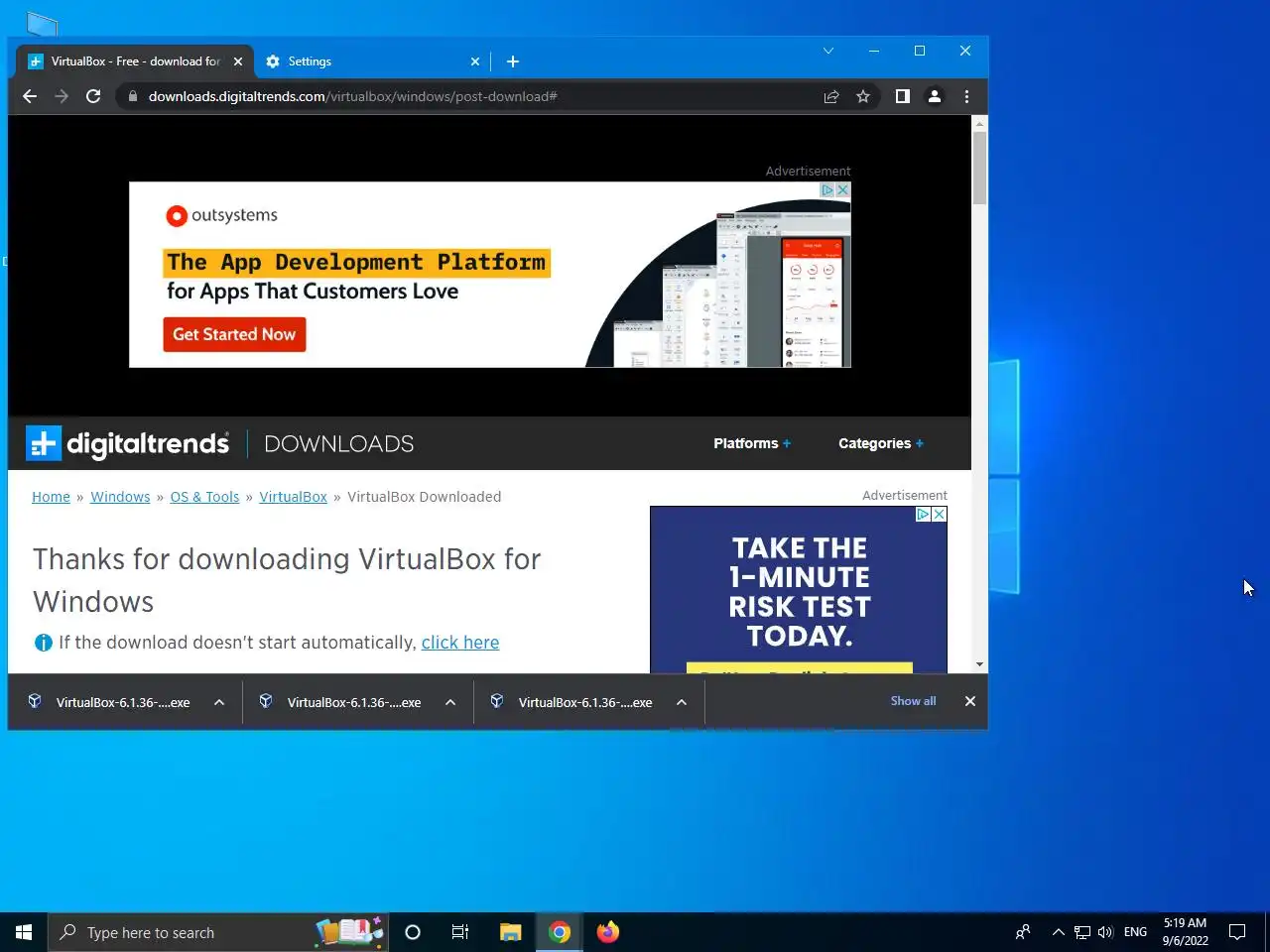Open AdChoices icon on risk test ad
The width and height of the screenshot is (1270, 952).
point(923,515)
